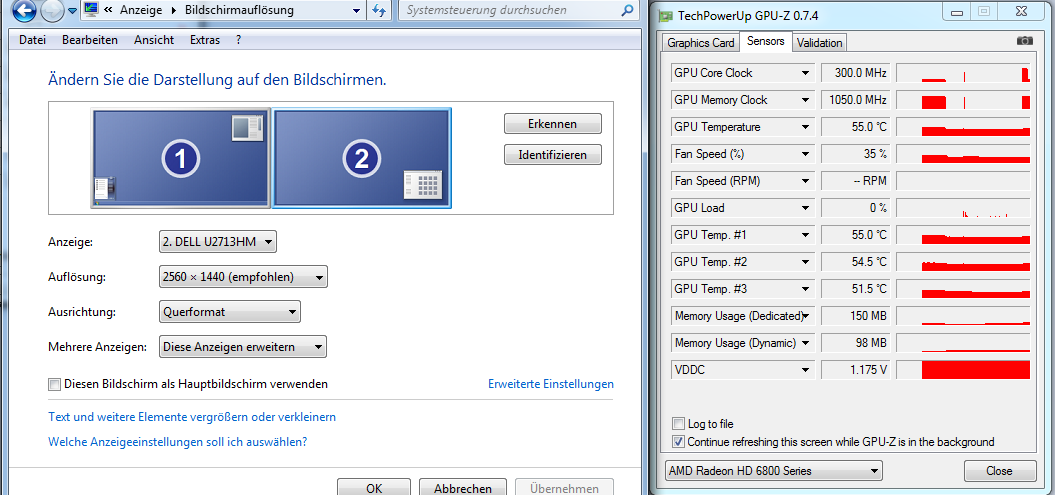Click the magnifier icon in the search box
This screenshot has height=495, width=1055.
point(626,10)
